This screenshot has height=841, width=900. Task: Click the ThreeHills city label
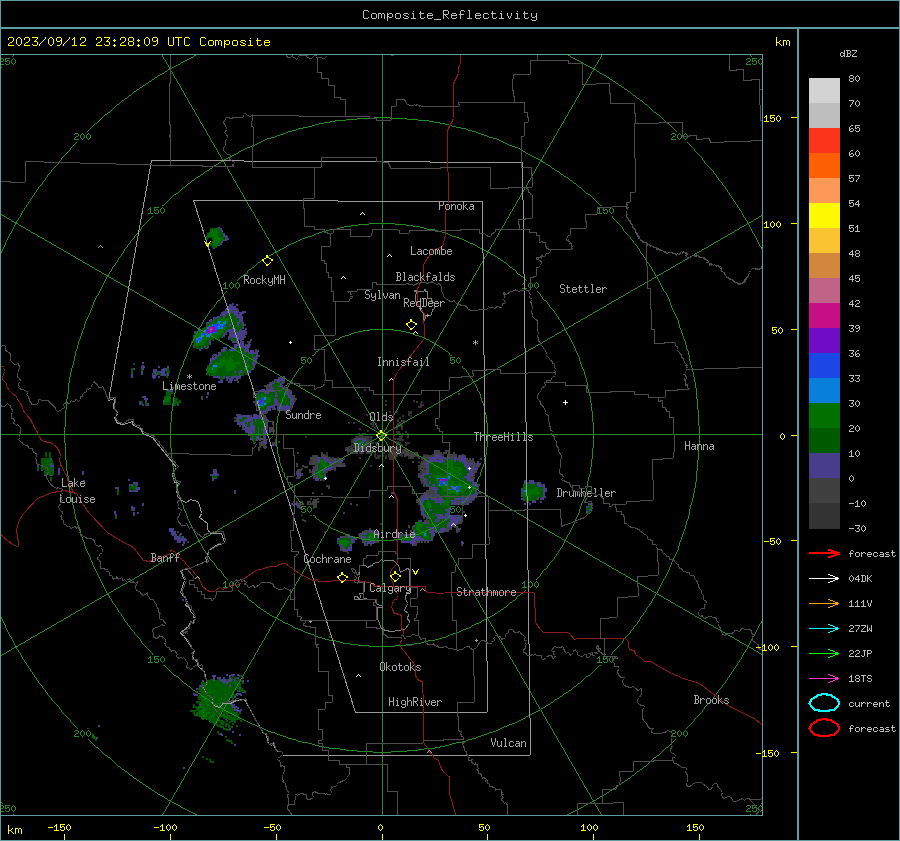tap(503, 437)
